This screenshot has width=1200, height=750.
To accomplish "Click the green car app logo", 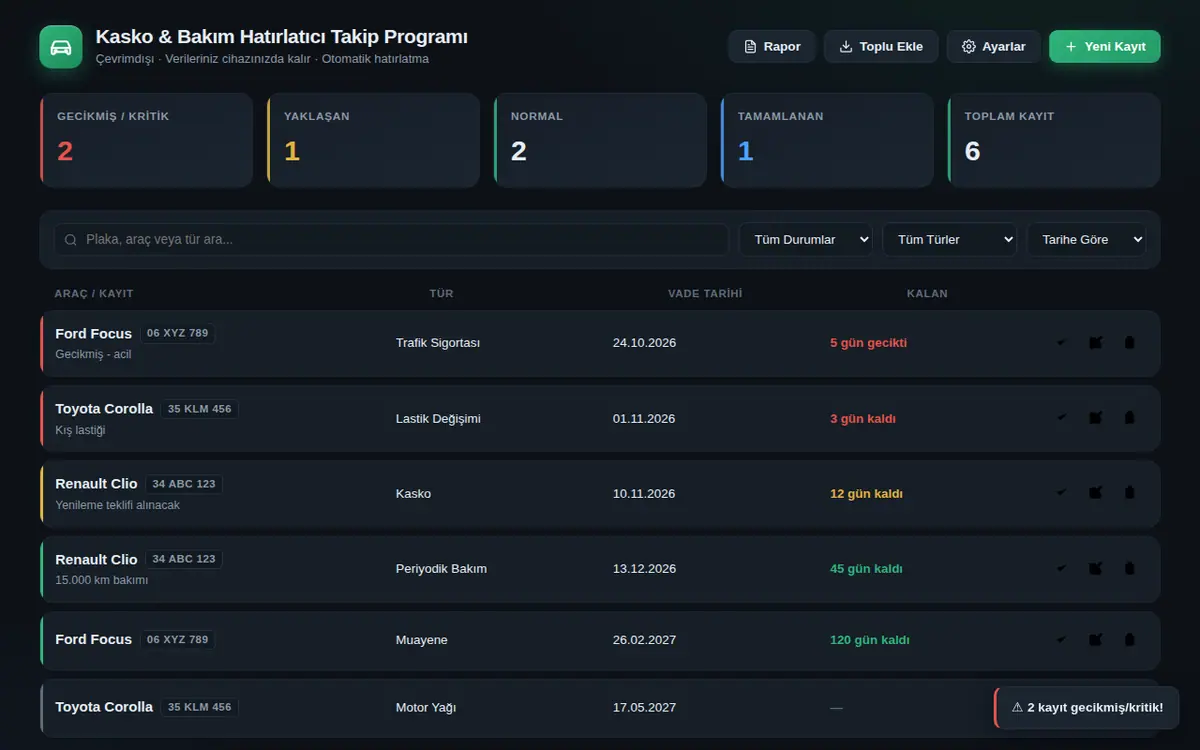I will point(61,47).
